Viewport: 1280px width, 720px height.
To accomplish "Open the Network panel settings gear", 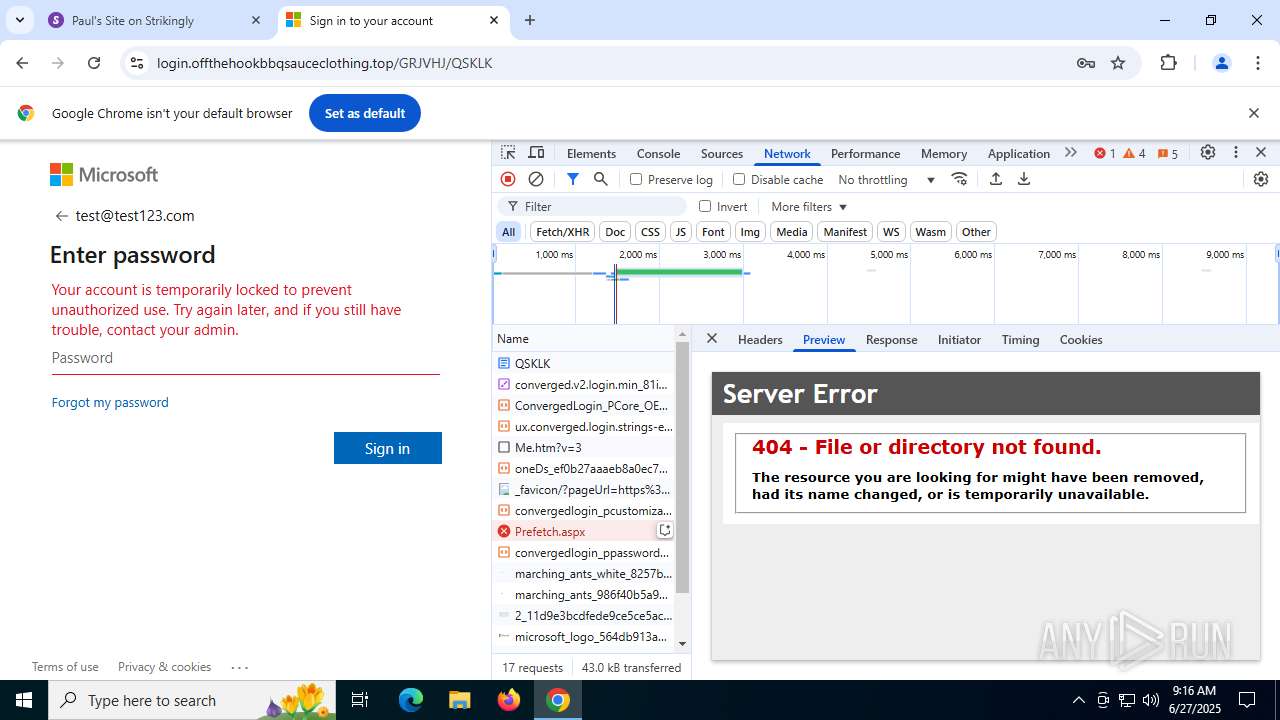I will [x=1260, y=179].
